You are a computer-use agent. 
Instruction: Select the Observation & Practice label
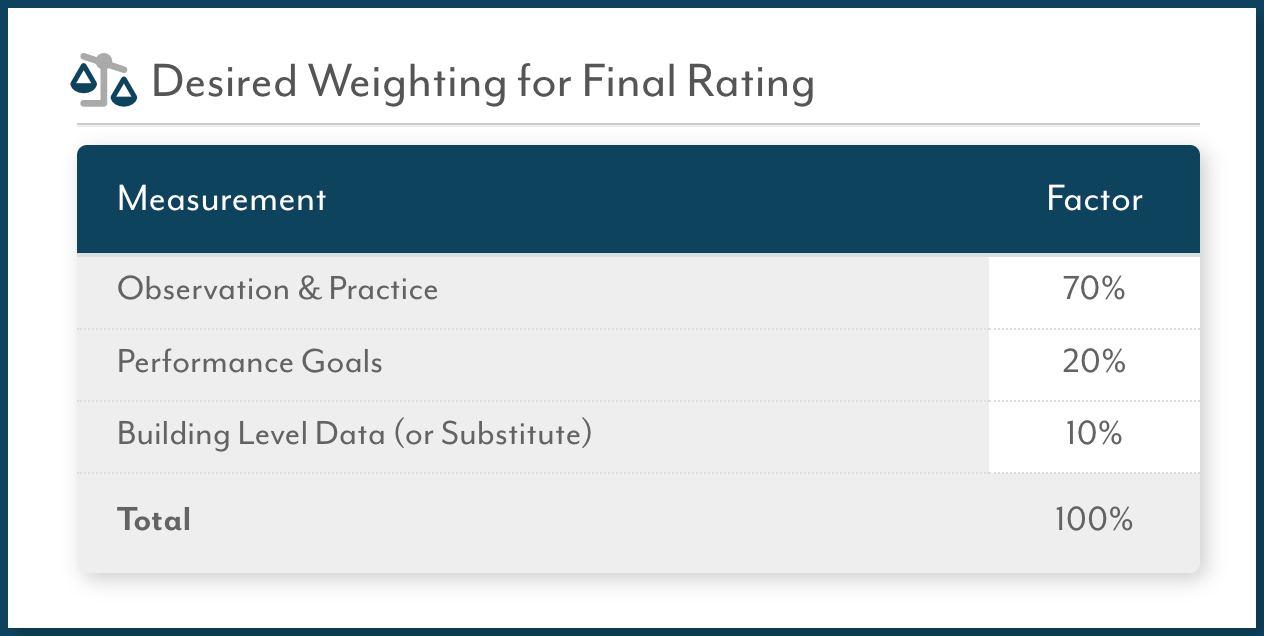click(x=278, y=289)
